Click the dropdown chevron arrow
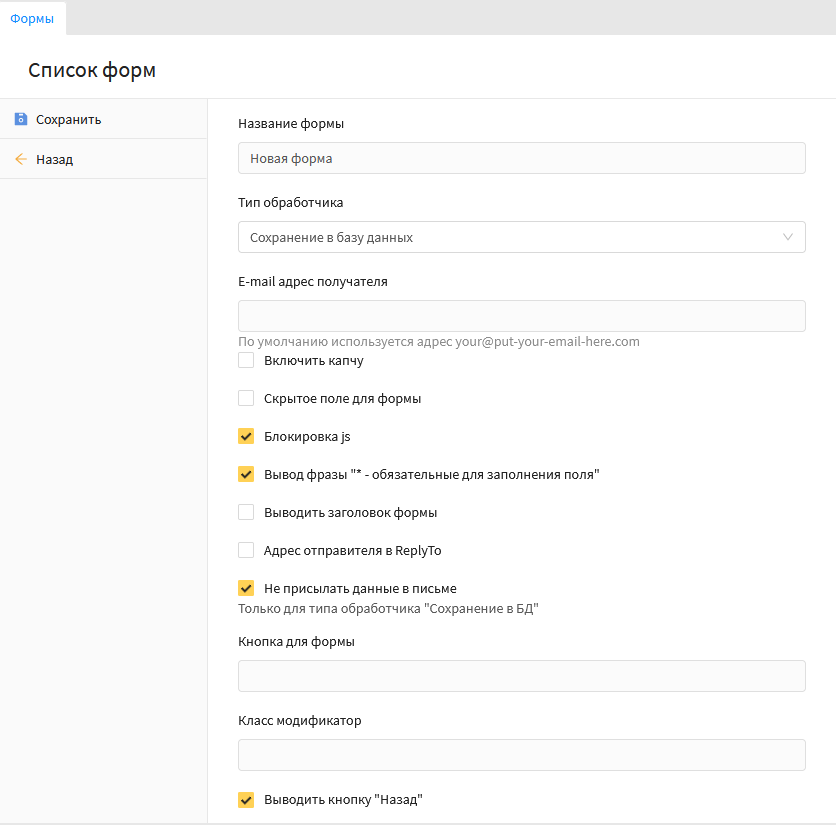The image size is (836, 825). tap(787, 237)
